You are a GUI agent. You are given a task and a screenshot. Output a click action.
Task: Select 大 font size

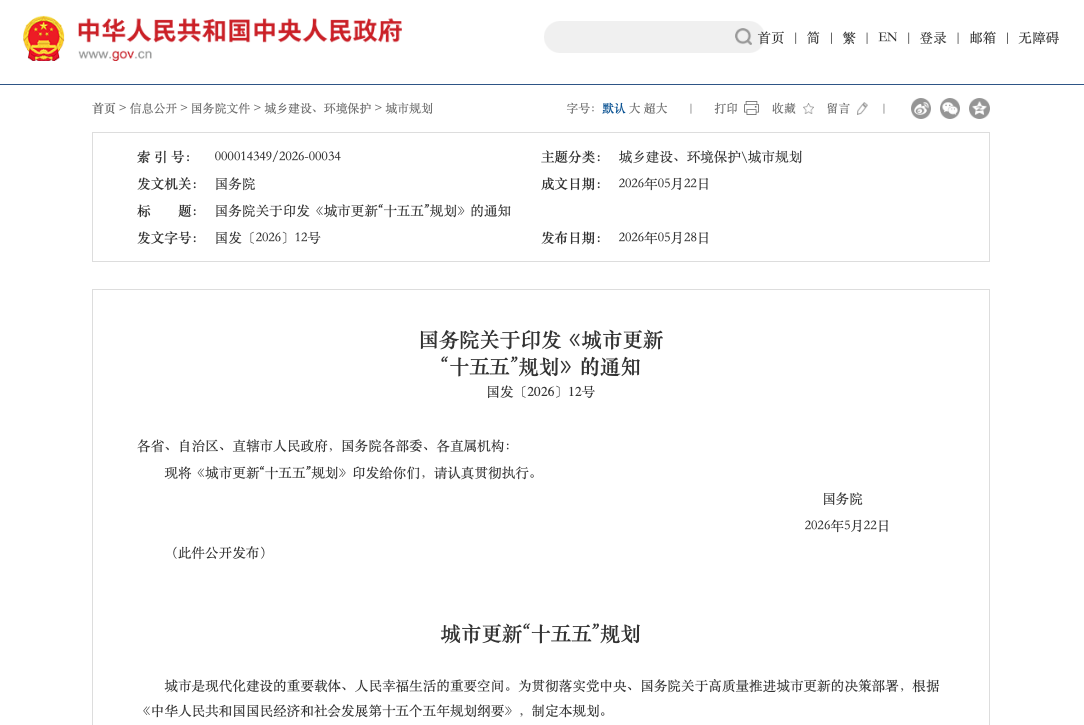tap(634, 109)
